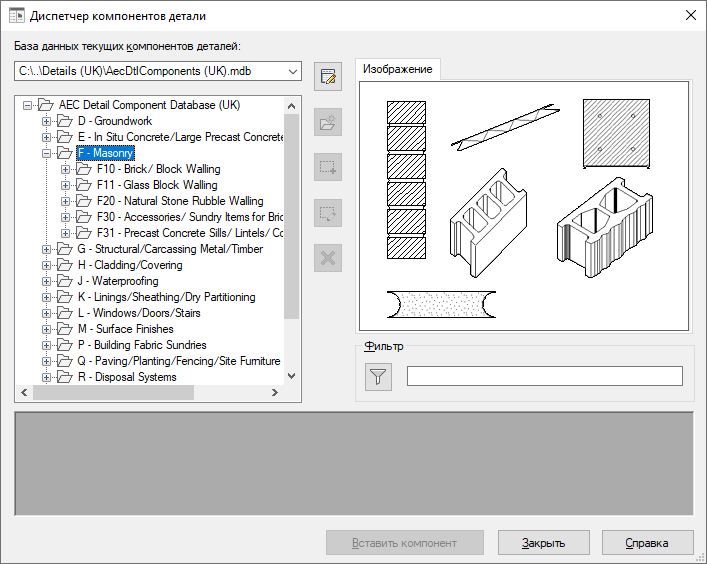The width and height of the screenshot is (707, 564).
Task: Expand G - Structural/Carcassing Metal/Timber node
Action: 46,249
